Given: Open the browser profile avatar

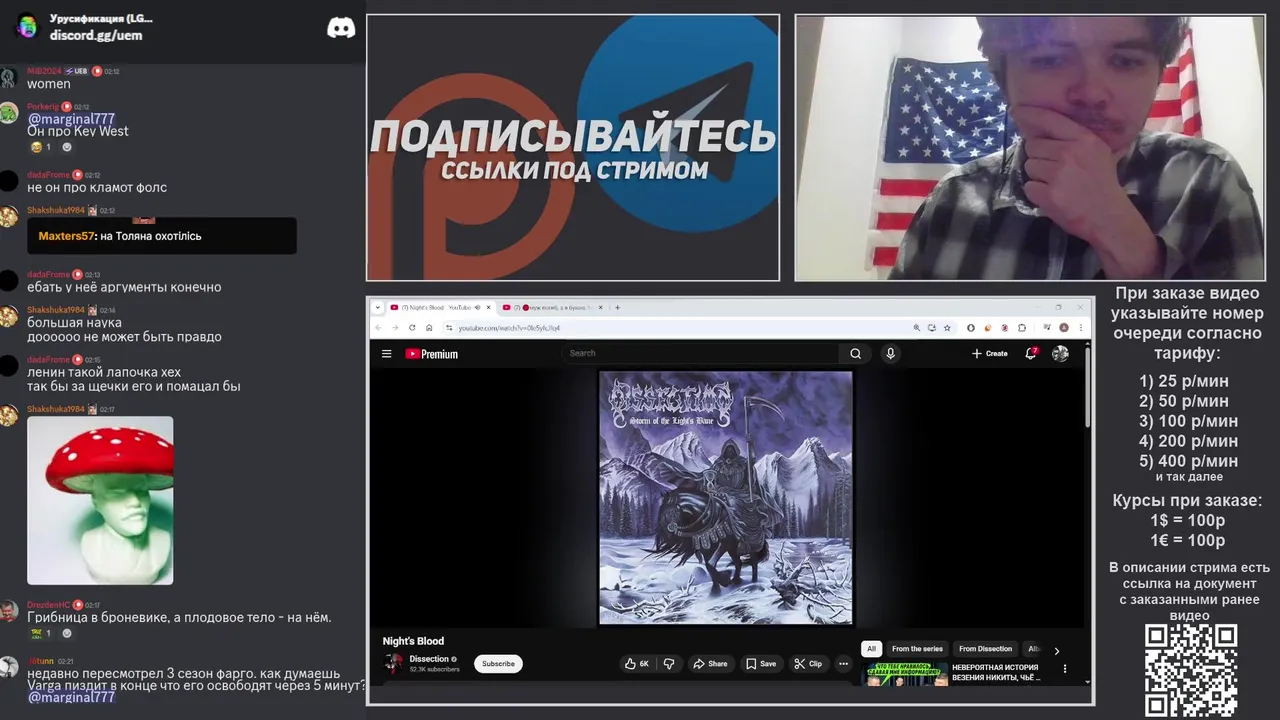Looking at the screenshot, I should 1064,327.
